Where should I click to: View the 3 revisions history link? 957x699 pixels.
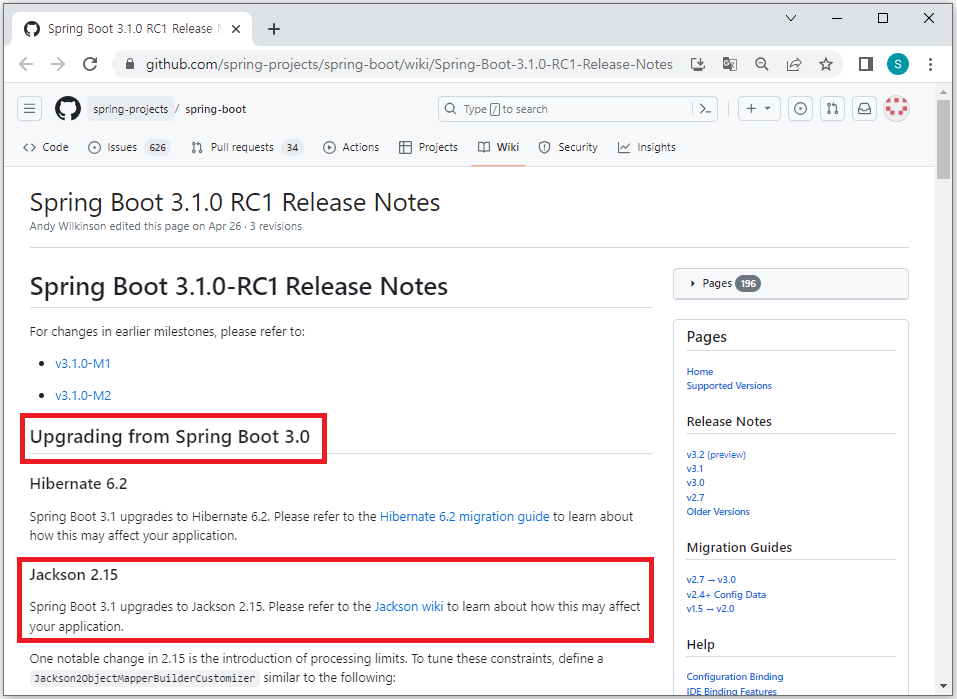[276, 226]
